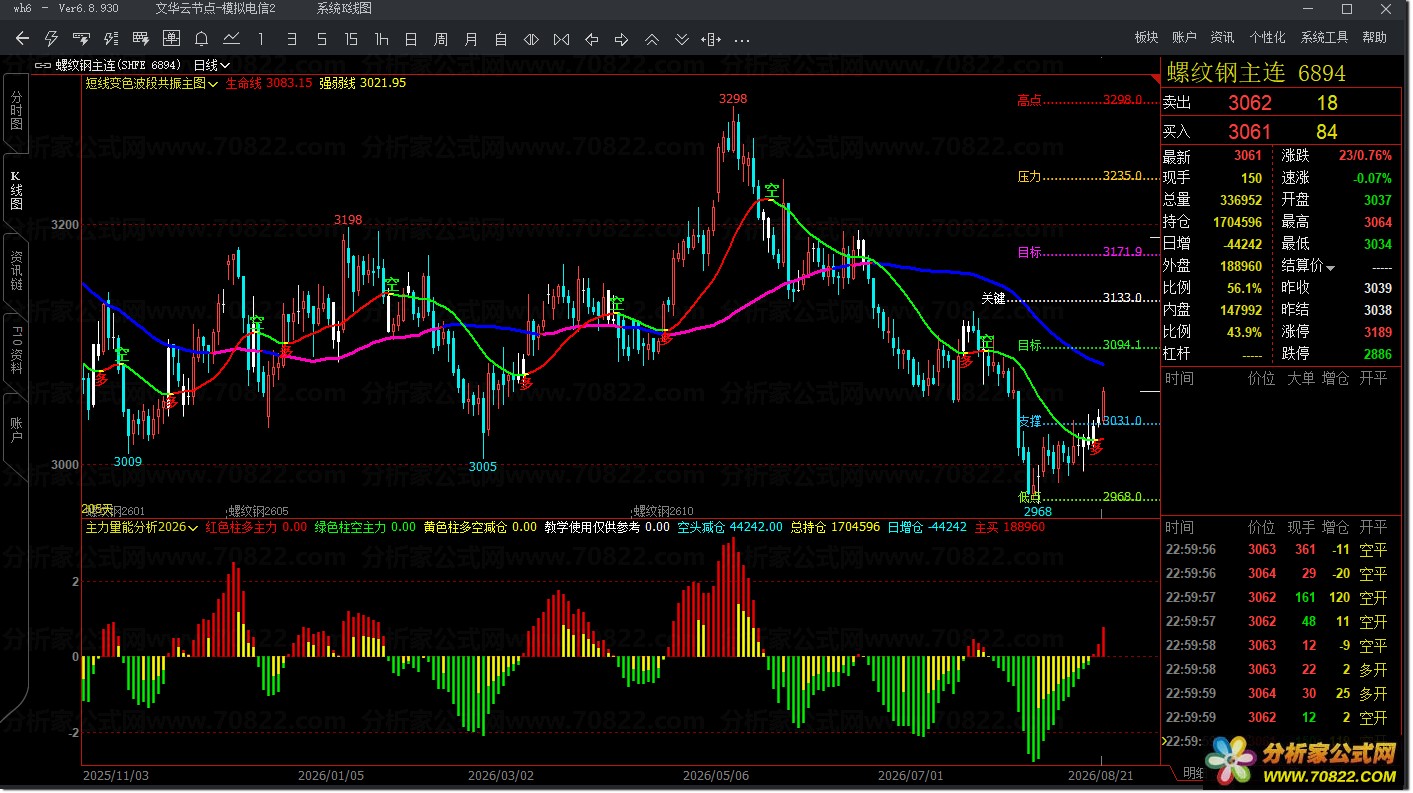Screen dimensions: 1413x793
Task: Switch to the 账户 side tab
Action: (x=16, y=430)
